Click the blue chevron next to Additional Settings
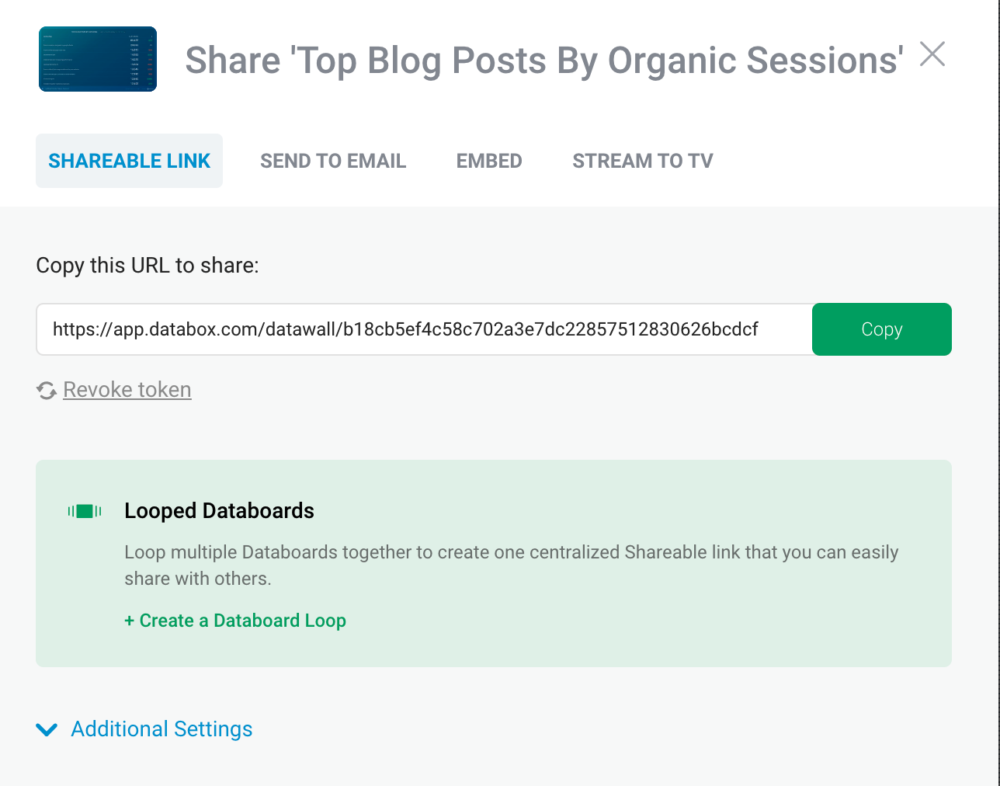Screen dimensions: 1000x786 point(46,729)
